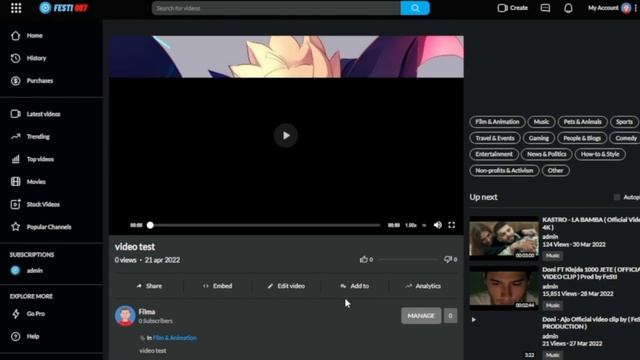This screenshot has height=360, width=640.
Task: Open Purchases in the sidebar
Action: (32, 81)
